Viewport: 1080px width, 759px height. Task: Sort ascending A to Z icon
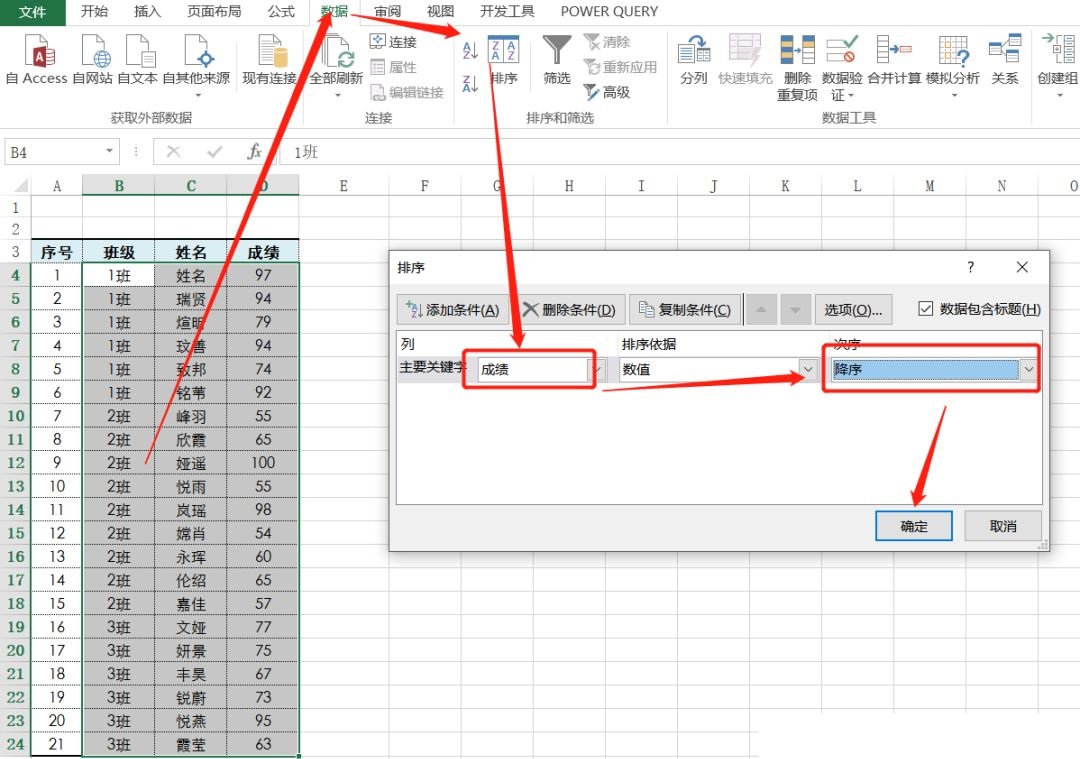coord(470,50)
